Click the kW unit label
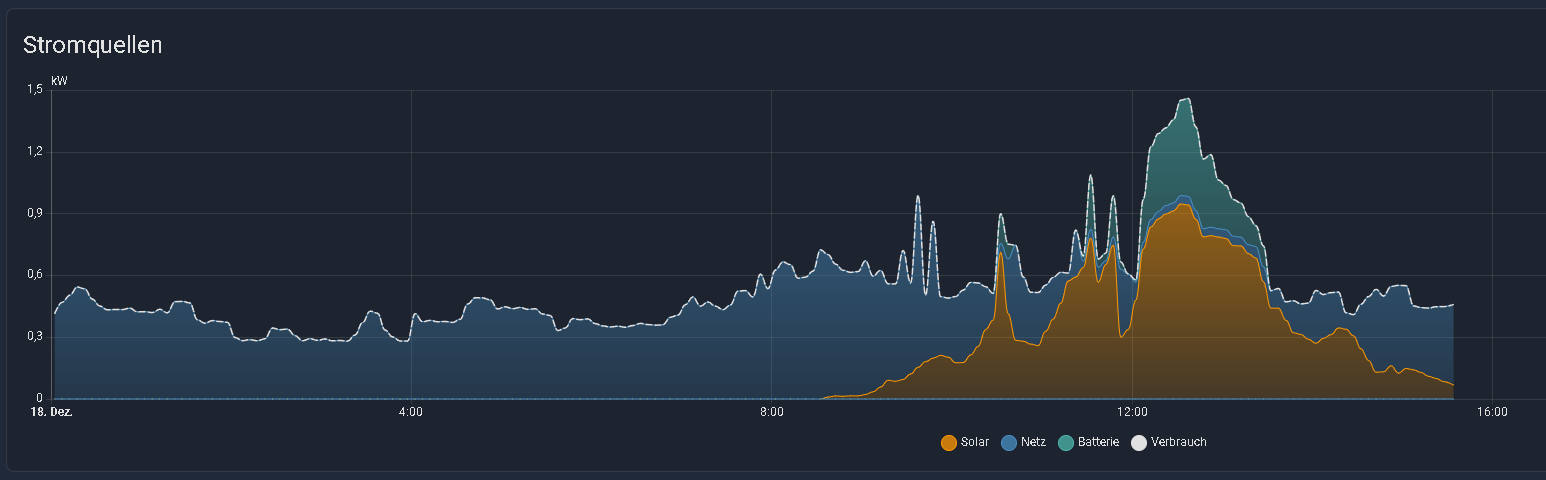Viewport: 1546px width, 480px height. (x=59, y=80)
